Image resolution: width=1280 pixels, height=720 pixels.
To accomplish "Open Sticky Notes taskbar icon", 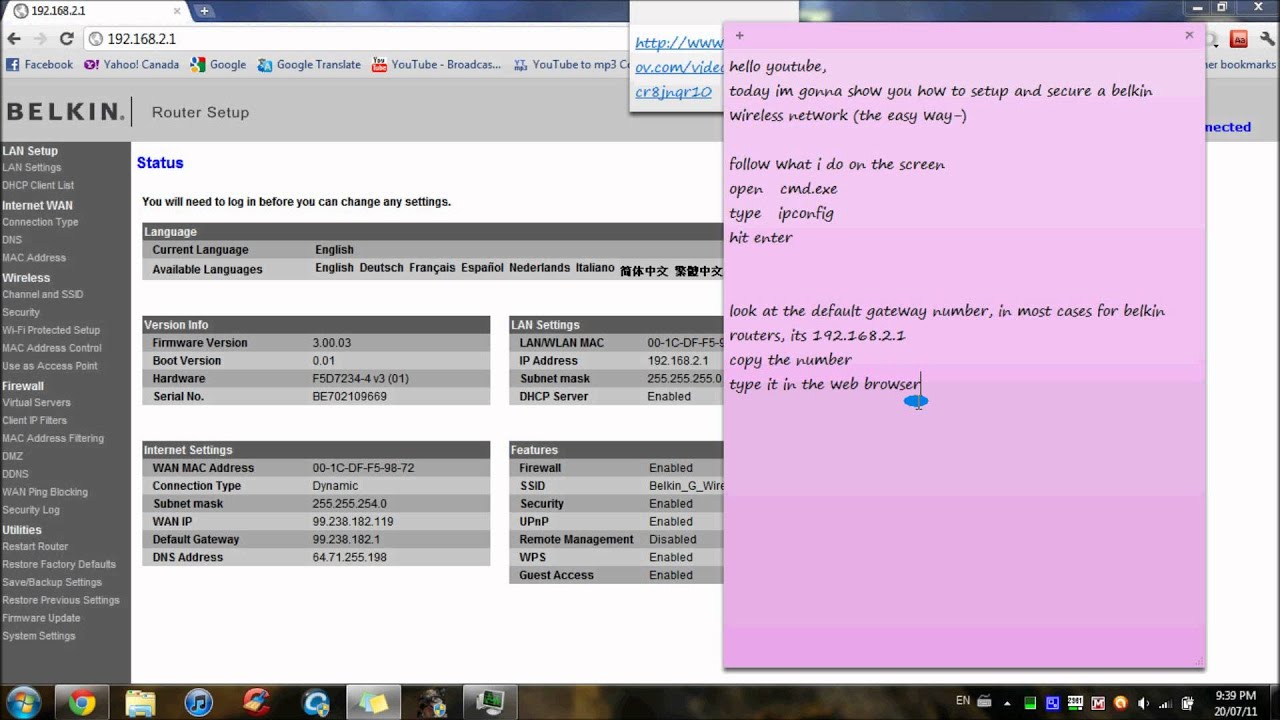I will click(x=373, y=703).
